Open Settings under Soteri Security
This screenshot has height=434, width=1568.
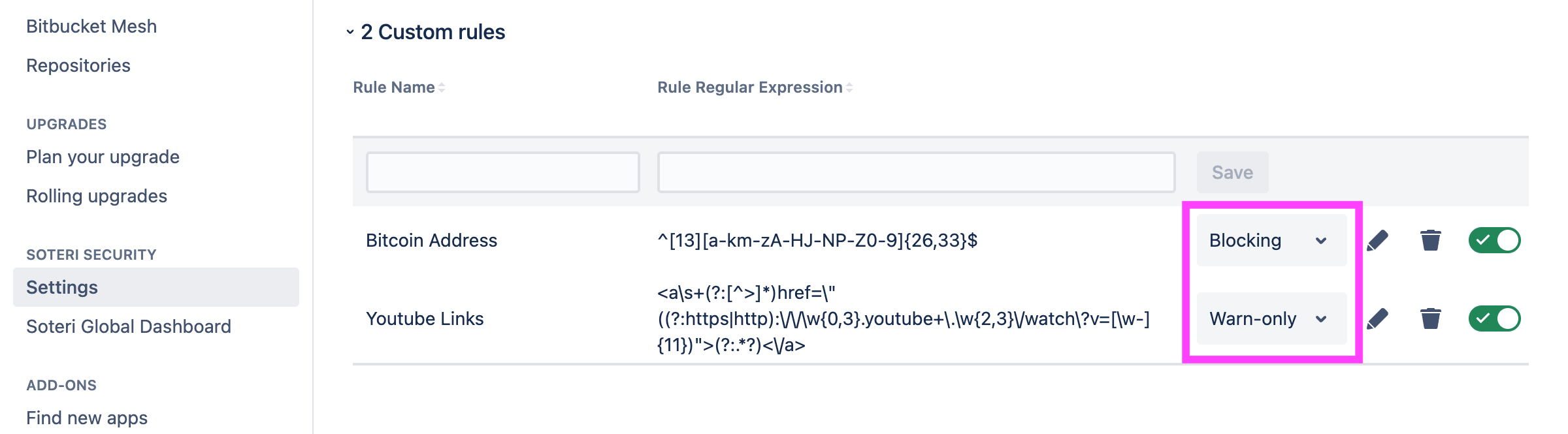point(62,287)
